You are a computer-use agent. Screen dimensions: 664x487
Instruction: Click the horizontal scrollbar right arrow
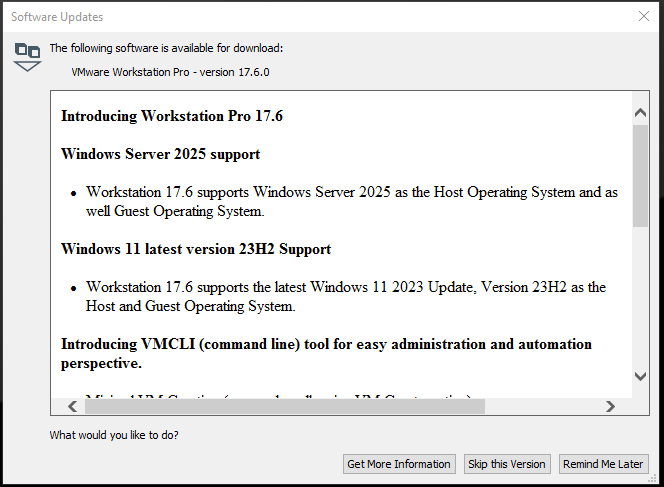[611, 406]
